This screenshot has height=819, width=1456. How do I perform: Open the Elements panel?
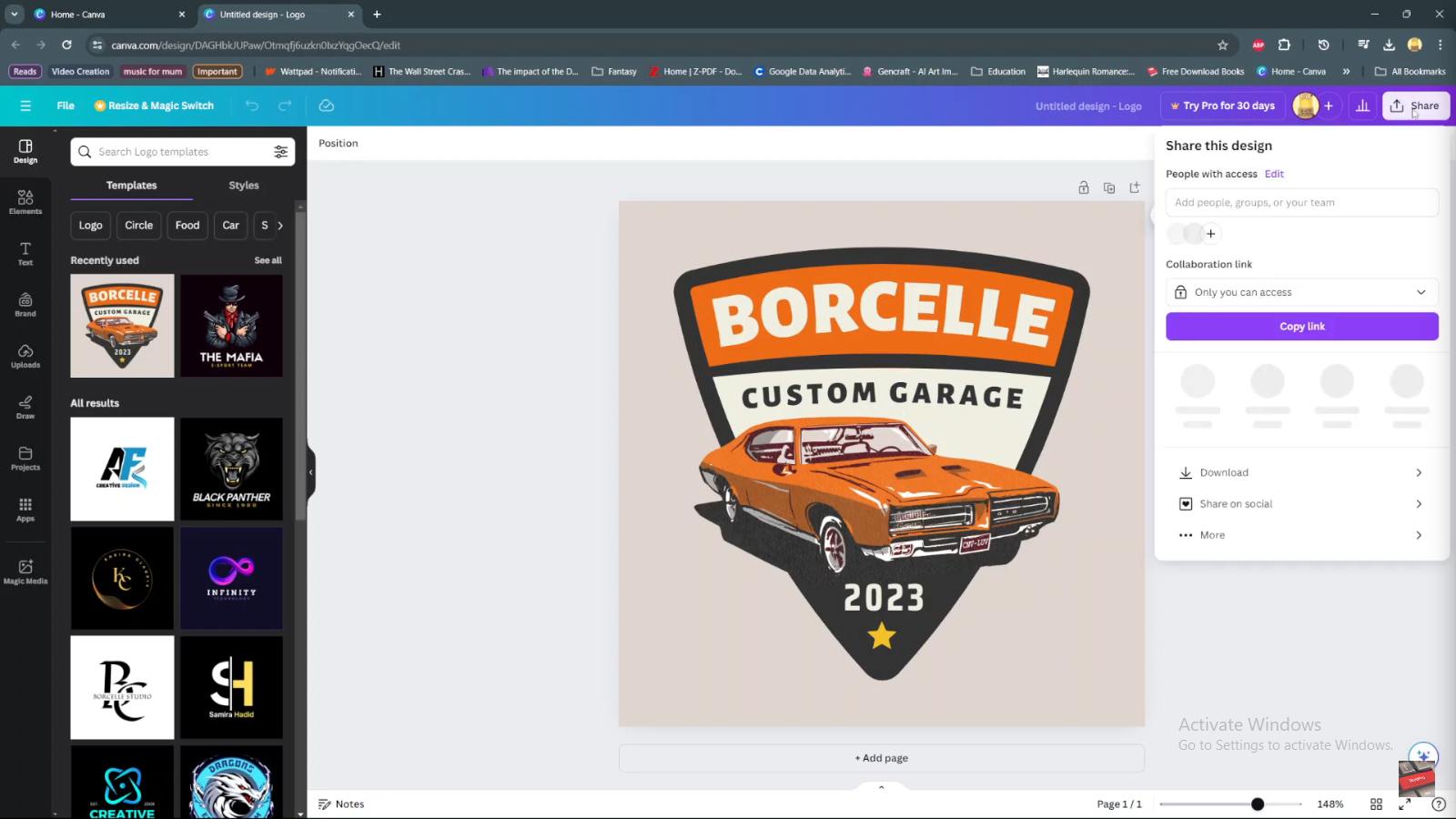pos(25,202)
